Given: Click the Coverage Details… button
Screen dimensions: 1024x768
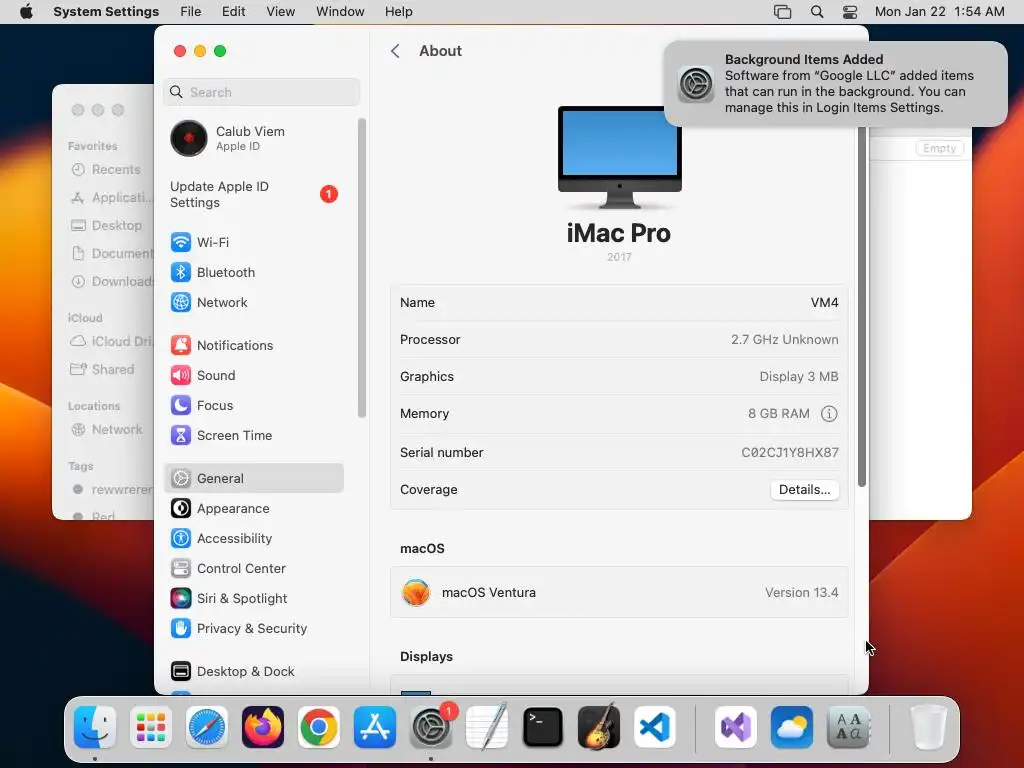Looking at the screenshot, I should point(805,490).
